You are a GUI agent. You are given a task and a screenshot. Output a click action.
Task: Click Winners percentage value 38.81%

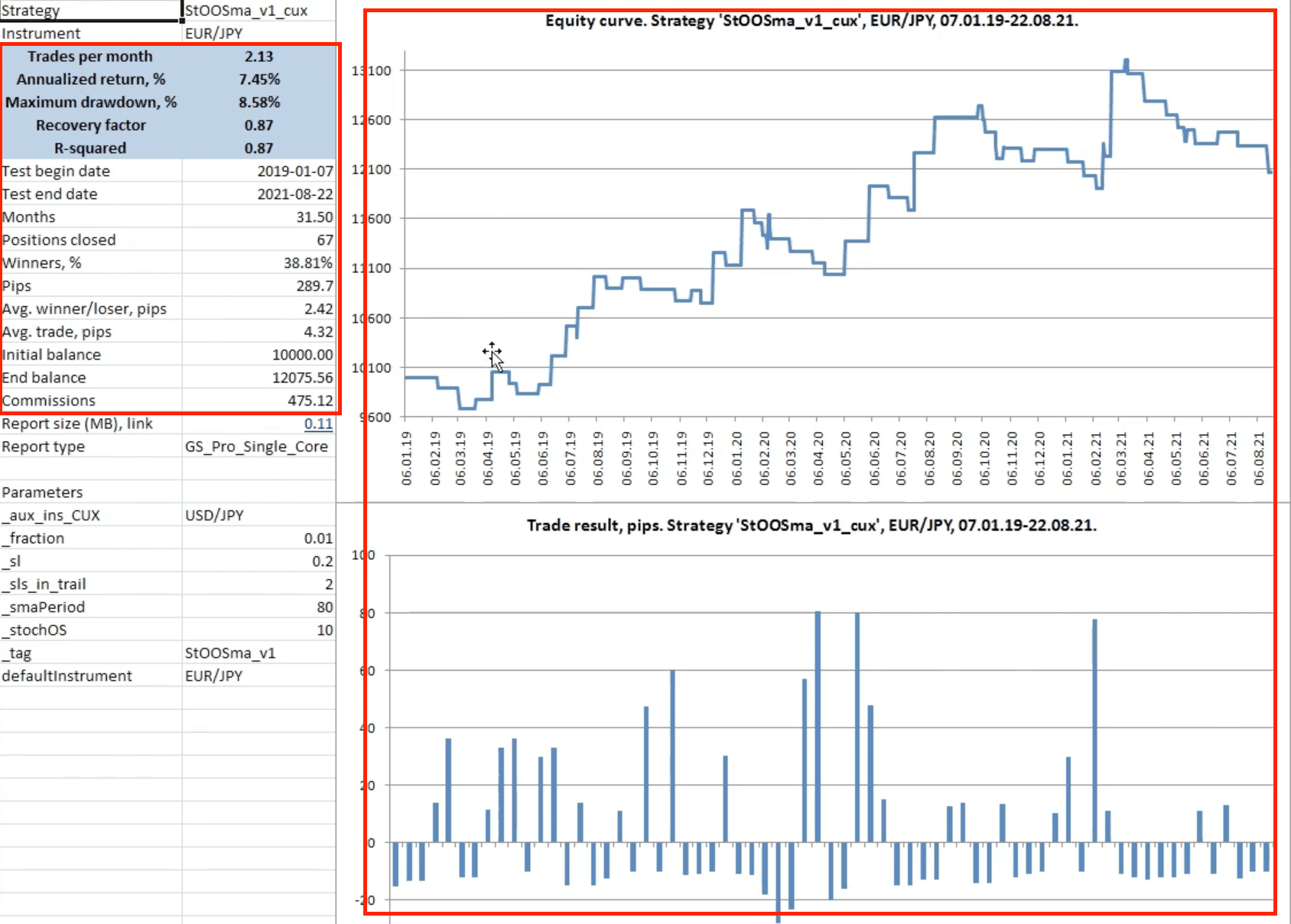(x=308, y=263)
